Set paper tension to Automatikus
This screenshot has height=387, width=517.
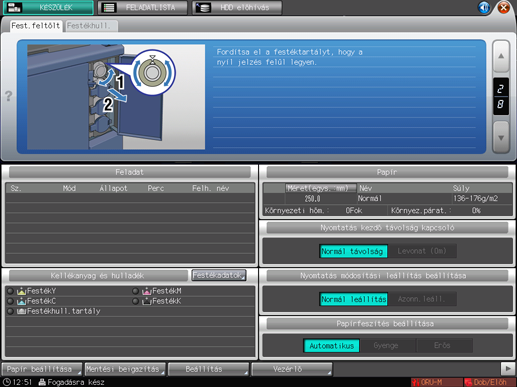click(332, 346)
